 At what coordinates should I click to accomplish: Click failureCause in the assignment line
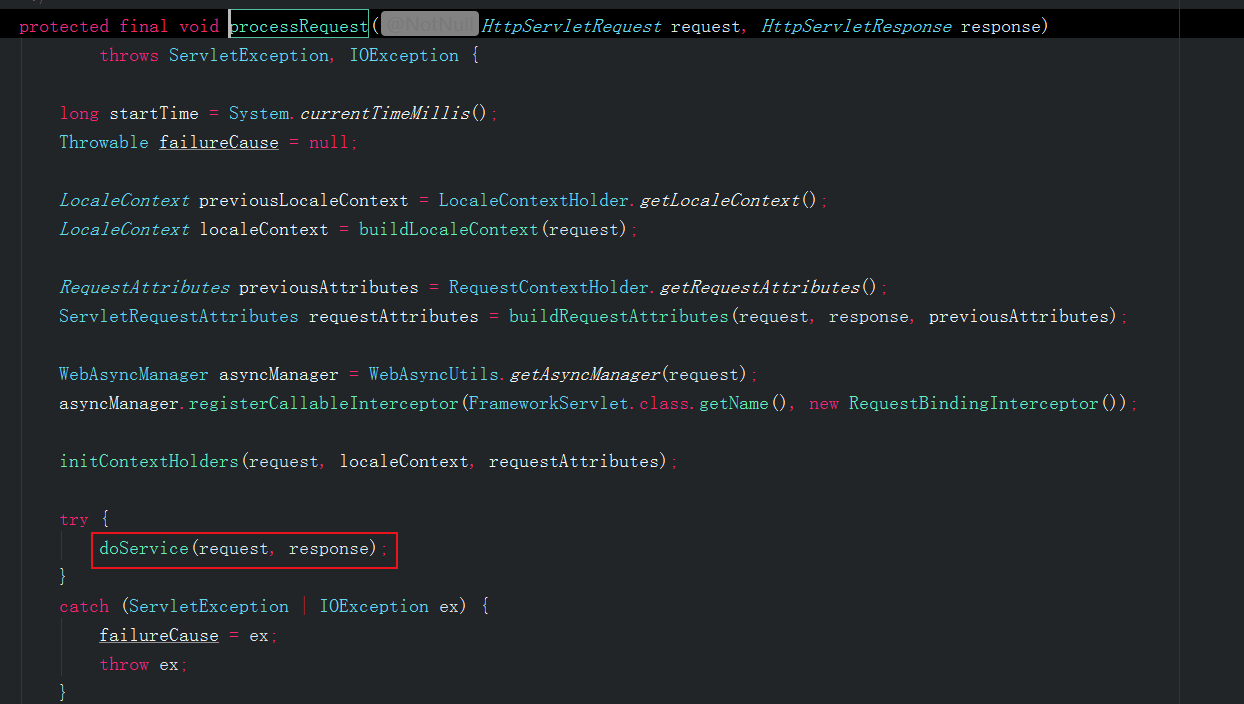pos(159,635)
